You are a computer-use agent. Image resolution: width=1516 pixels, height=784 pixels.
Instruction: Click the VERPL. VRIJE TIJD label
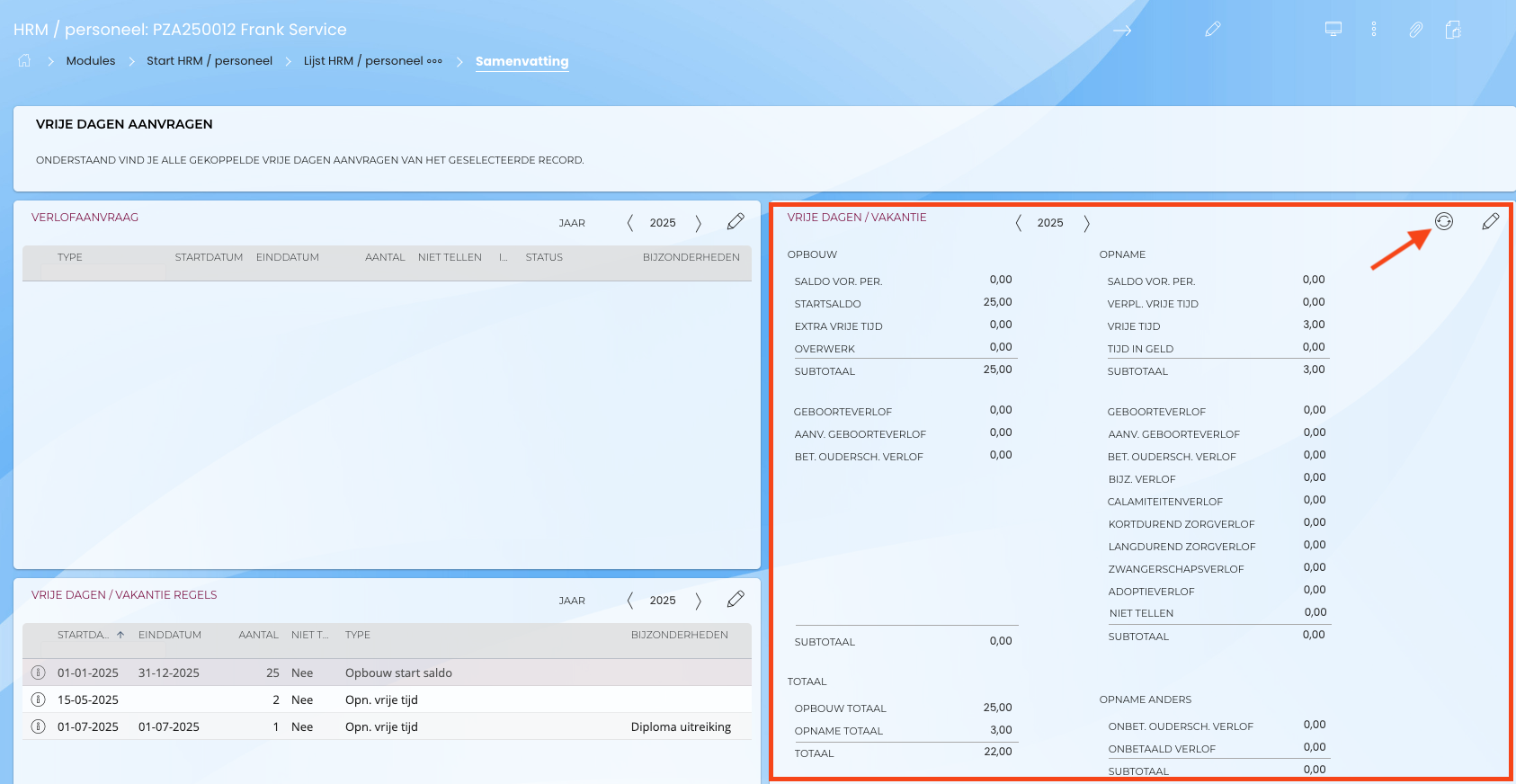coord(1153,304)
